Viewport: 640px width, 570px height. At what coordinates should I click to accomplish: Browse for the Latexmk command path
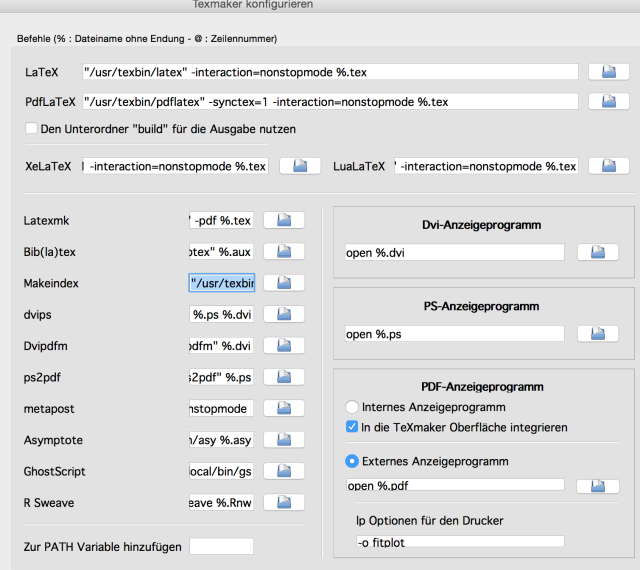tap(284, 220)
